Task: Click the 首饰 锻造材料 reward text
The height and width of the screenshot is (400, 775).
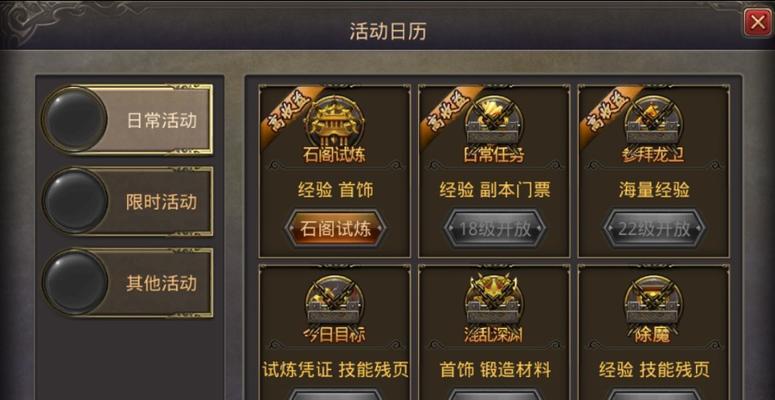Action: (x=495, y=370)
